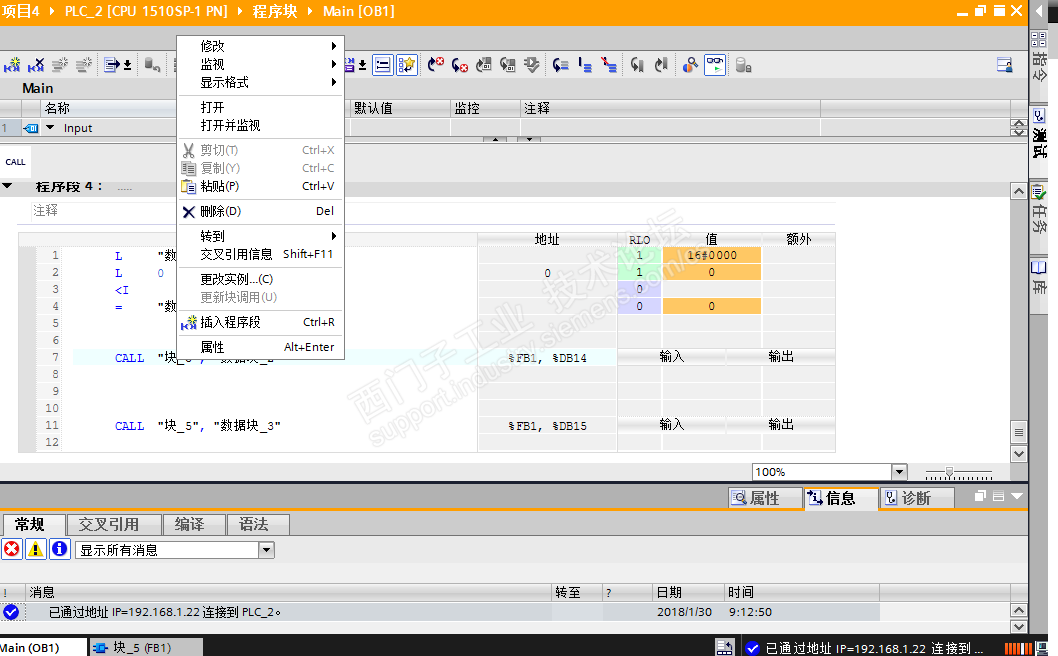The image size is (1058, 656).
Task: Click the database reset toolbar icon
Action: click(x=152, y=65)
